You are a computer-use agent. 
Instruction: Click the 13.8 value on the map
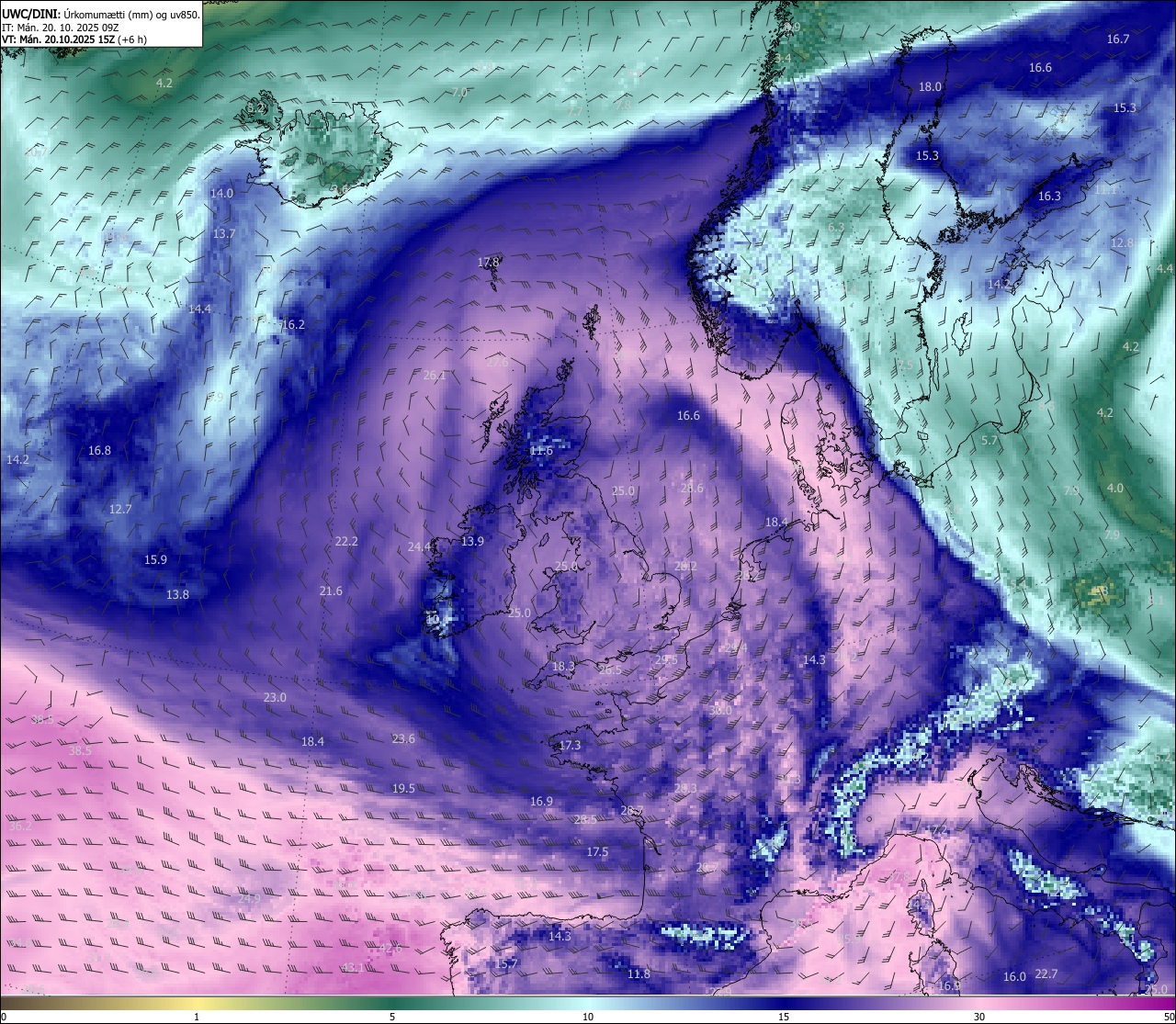177,594
